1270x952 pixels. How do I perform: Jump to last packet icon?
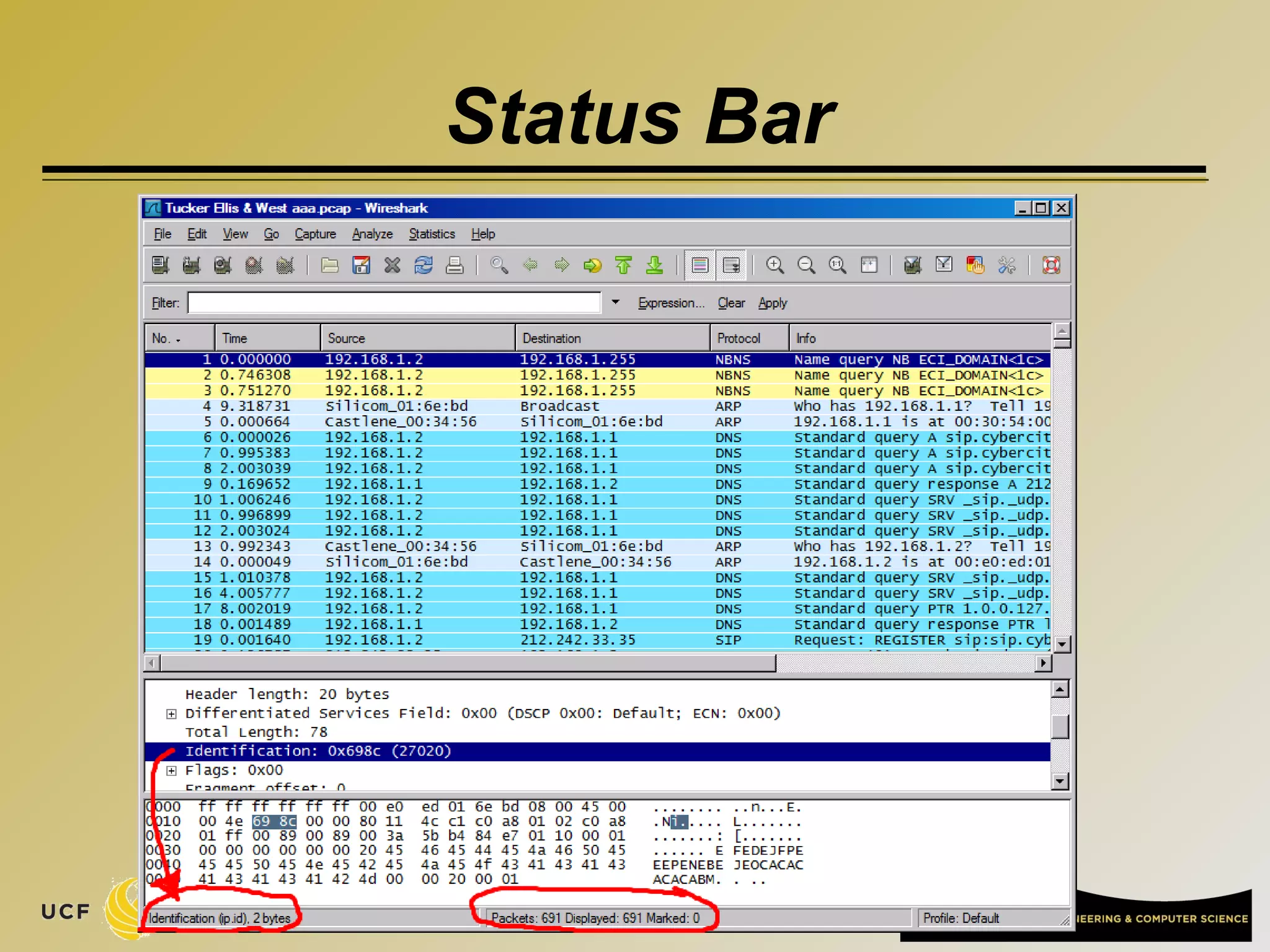[x=654, y=265]
